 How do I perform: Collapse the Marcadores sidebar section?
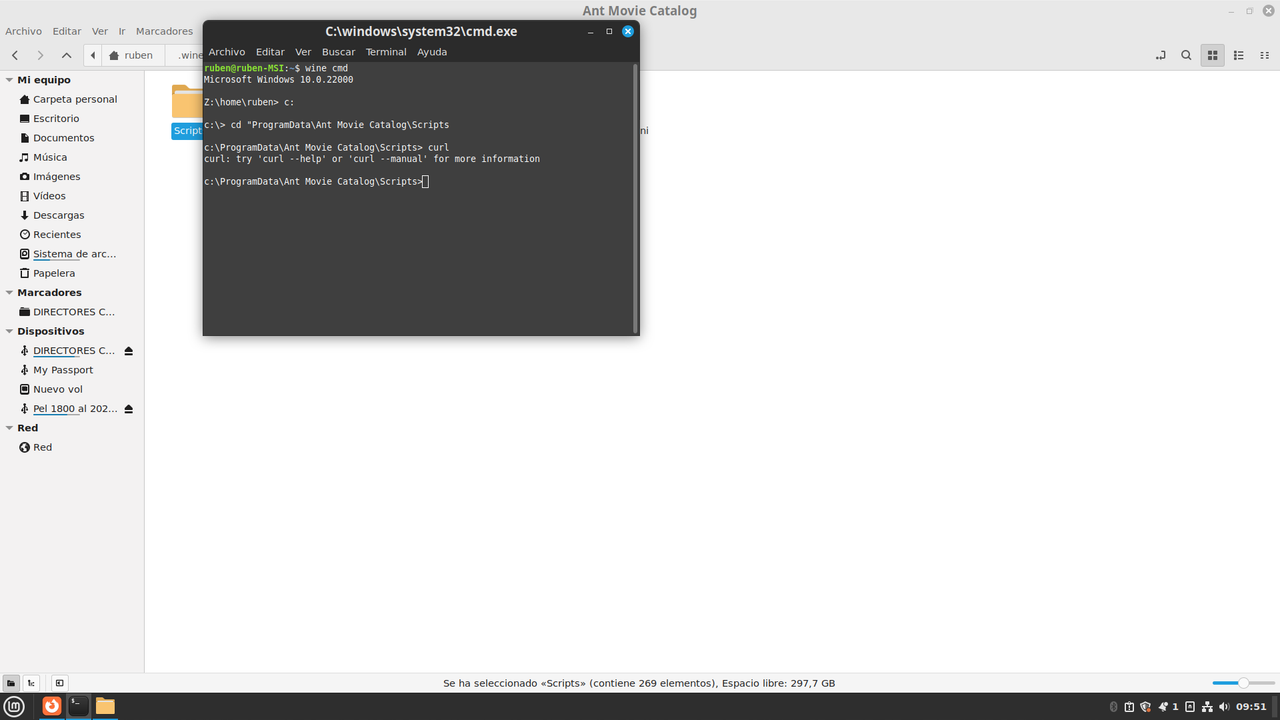click(9, 293)
